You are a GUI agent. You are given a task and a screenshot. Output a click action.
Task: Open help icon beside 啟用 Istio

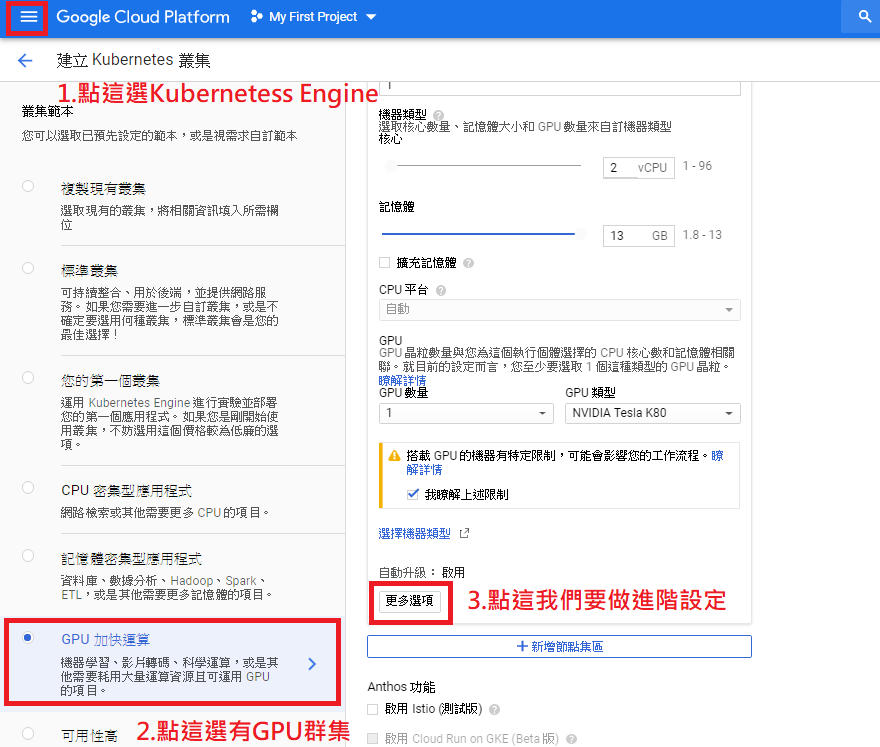pos(494,709)
